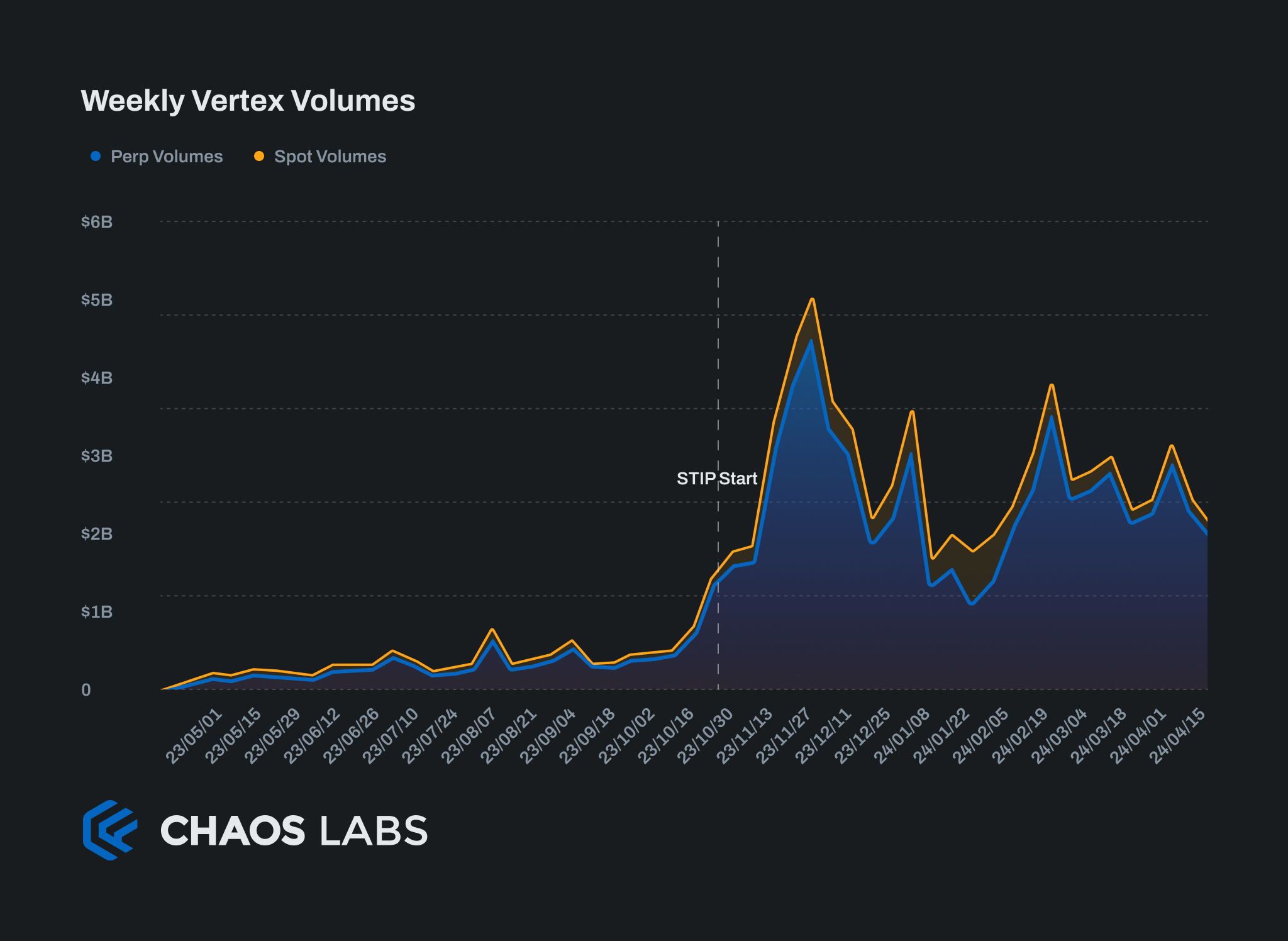Click the 23/12/25 x-axis date label

pos(863,736)
